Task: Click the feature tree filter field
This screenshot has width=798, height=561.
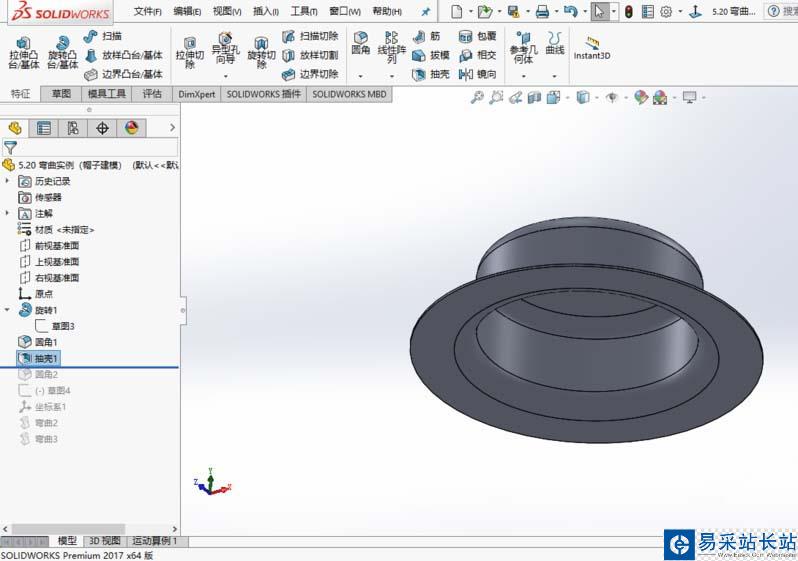Action: pyautogui.click(x=95, y=146)
